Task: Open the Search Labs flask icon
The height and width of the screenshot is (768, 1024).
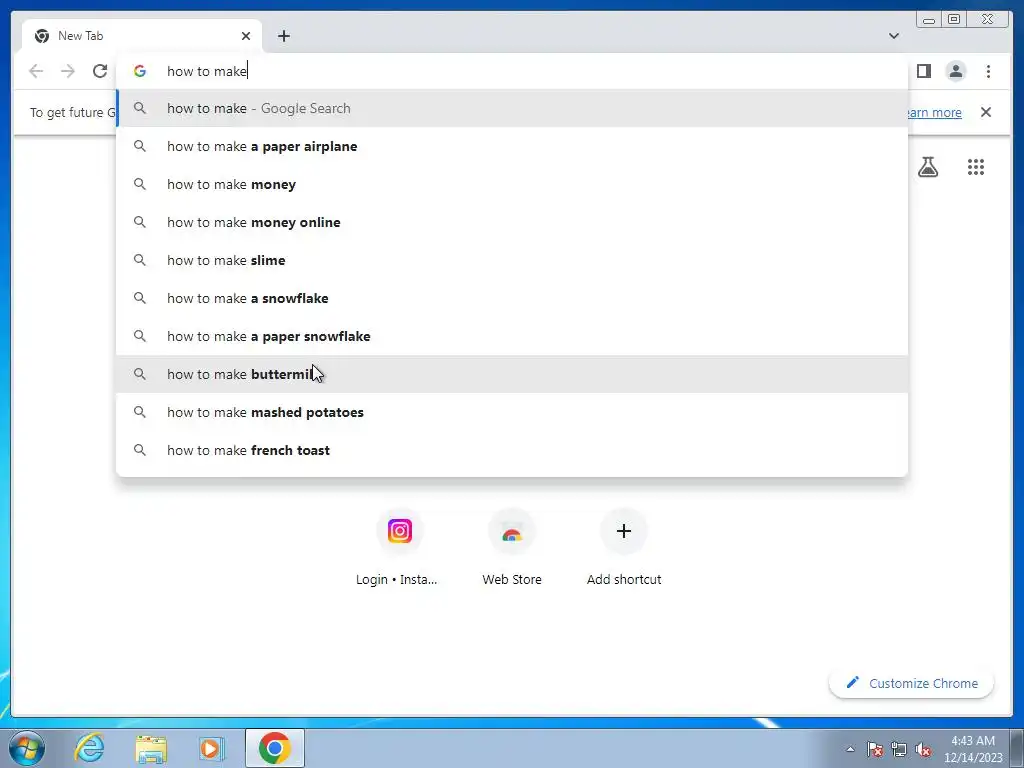Action: (928, 167)
